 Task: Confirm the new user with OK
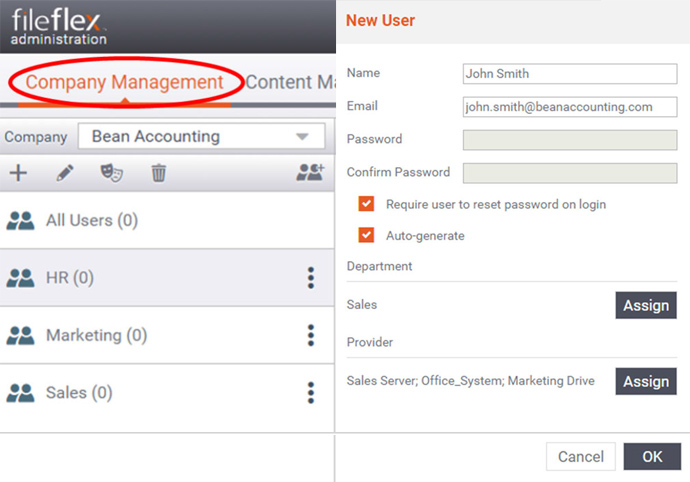pyautogui.click(x=652, y=456)
